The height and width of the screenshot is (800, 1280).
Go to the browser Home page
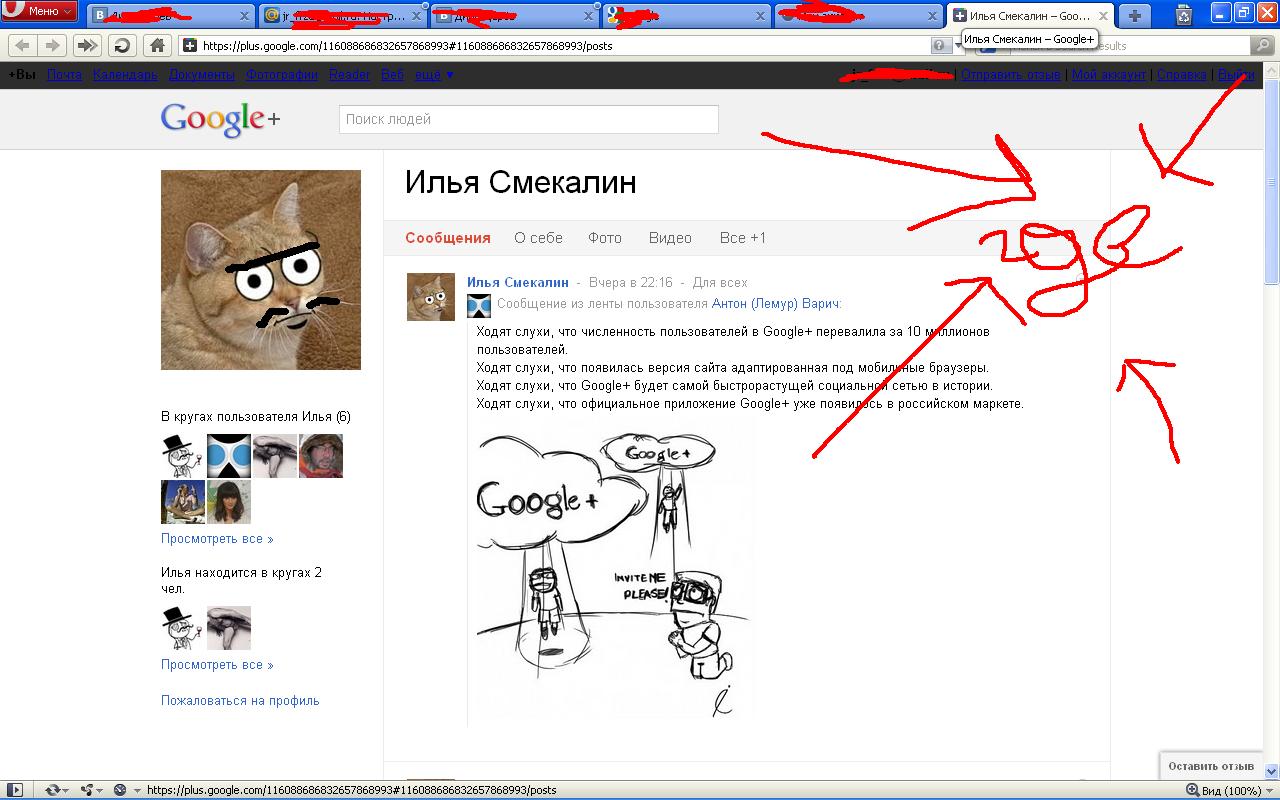[157, 45]
